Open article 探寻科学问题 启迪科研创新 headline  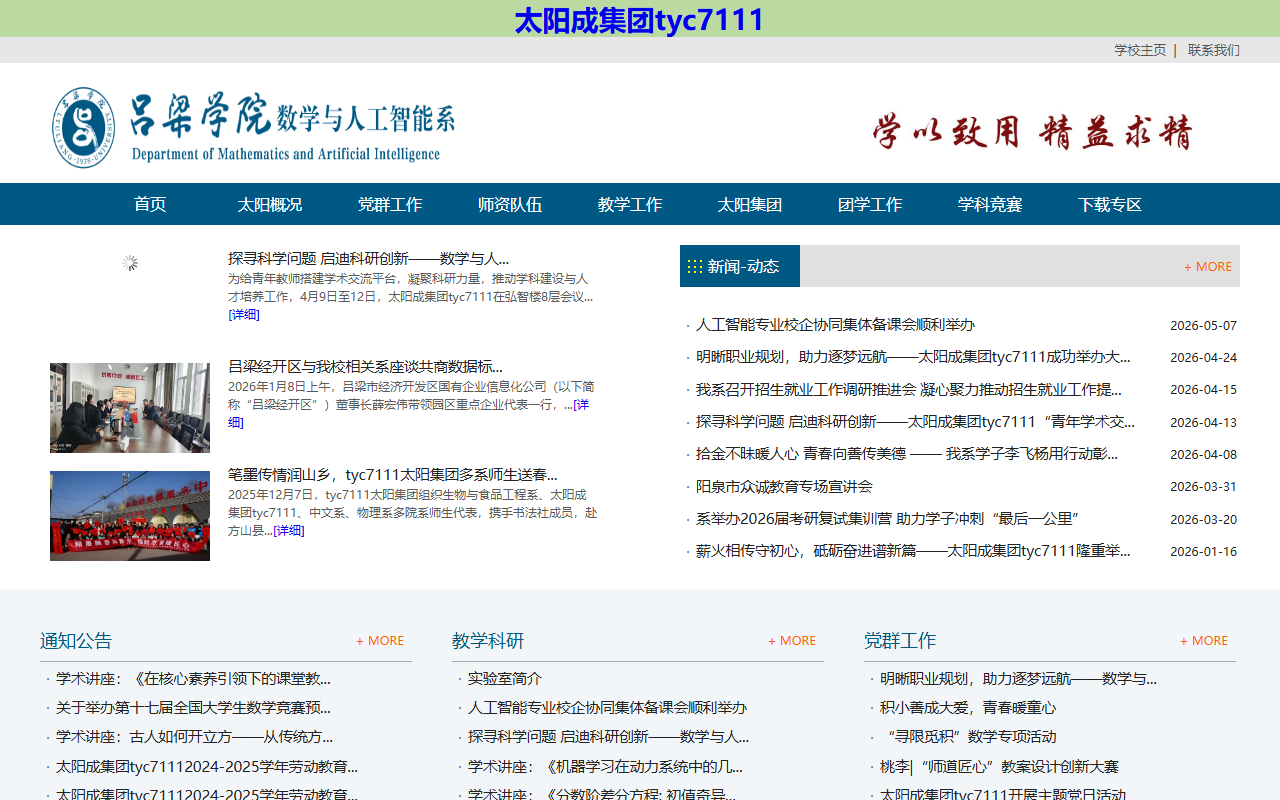click(x=368, y=259)
